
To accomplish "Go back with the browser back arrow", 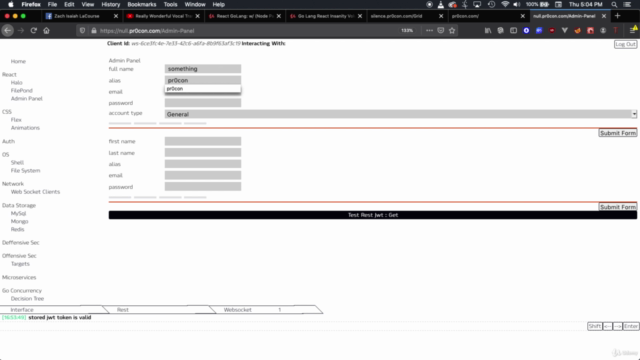I will [8, 31].
